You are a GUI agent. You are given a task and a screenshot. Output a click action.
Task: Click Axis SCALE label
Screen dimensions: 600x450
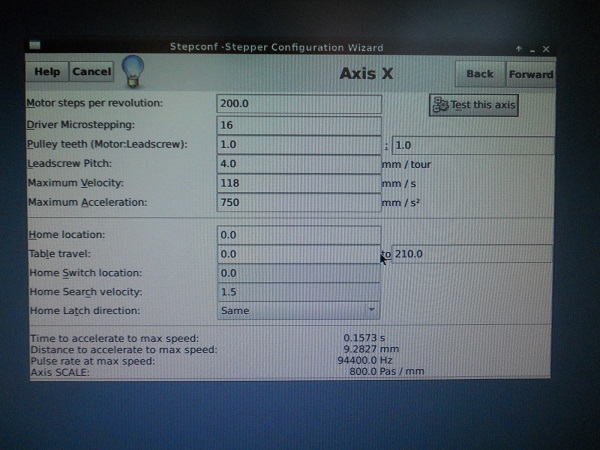pos(60,372)
